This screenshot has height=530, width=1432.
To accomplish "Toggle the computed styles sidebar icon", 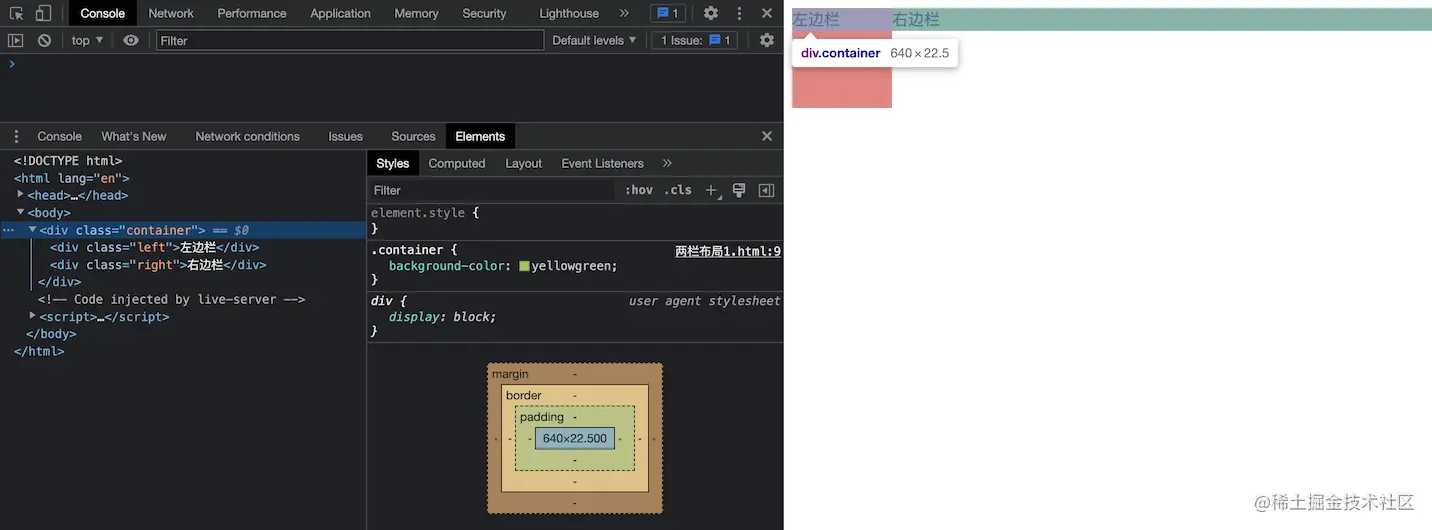I will click(x=767, y=190).
